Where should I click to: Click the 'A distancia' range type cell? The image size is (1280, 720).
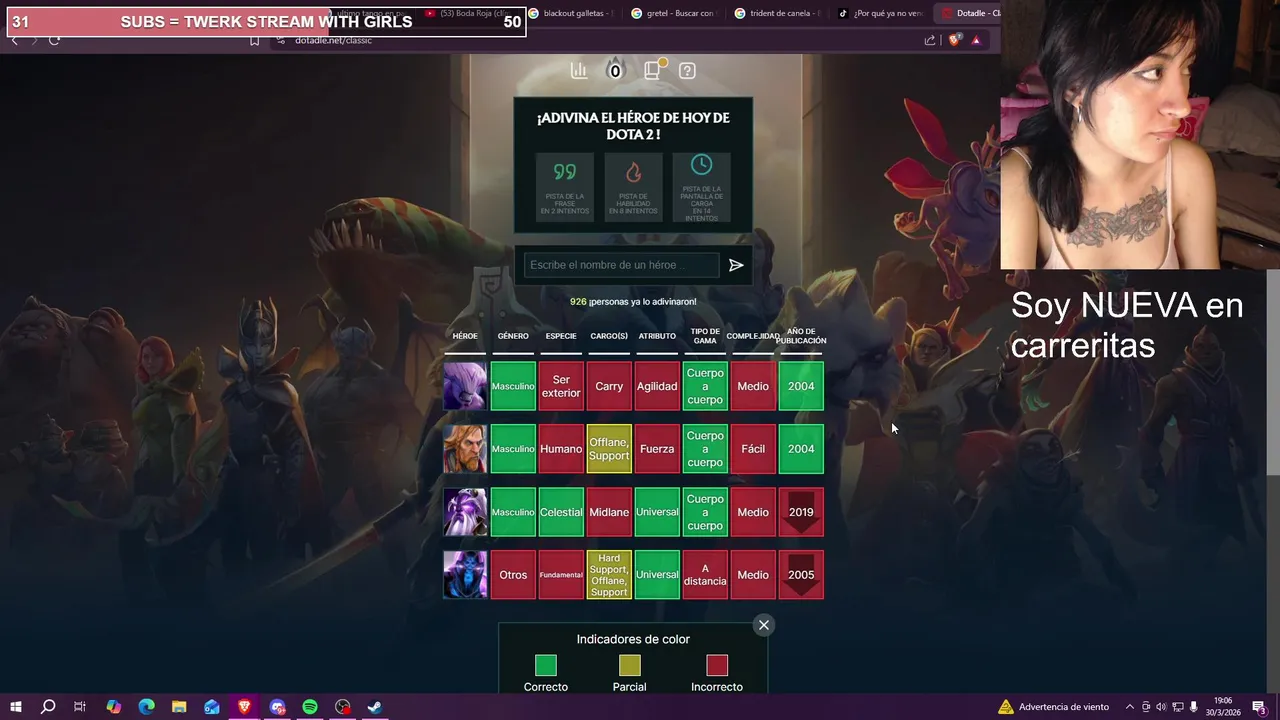[x=705, y=575]
